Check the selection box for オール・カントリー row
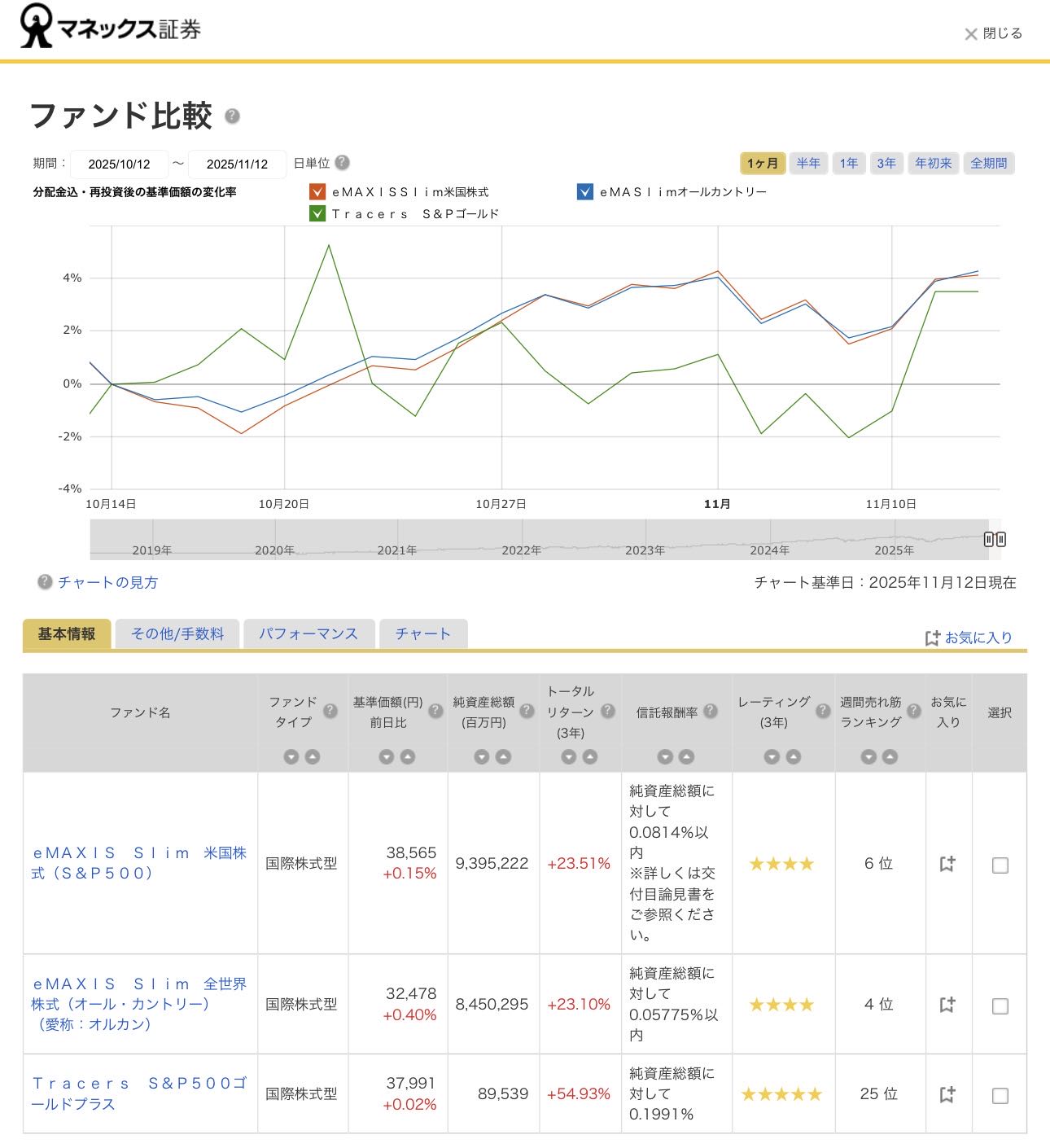The width and height of the screenshot is (1050, 1148). pyautogui.click(x=1000, y=1006)
